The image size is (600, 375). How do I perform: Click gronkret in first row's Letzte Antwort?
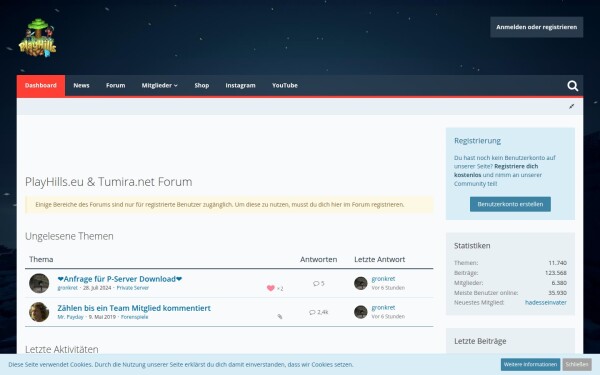pos(383,279)
